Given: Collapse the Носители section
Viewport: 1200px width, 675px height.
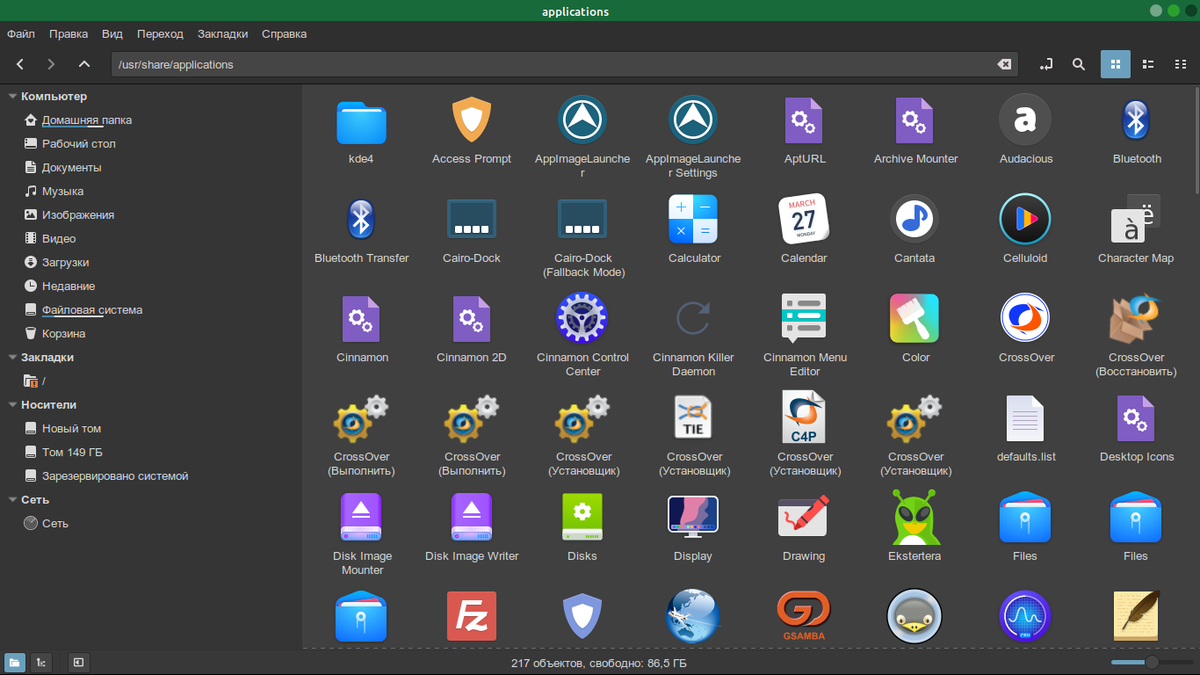Looking at the screenshot, I should pyautogui.click(x=12, y=405).
